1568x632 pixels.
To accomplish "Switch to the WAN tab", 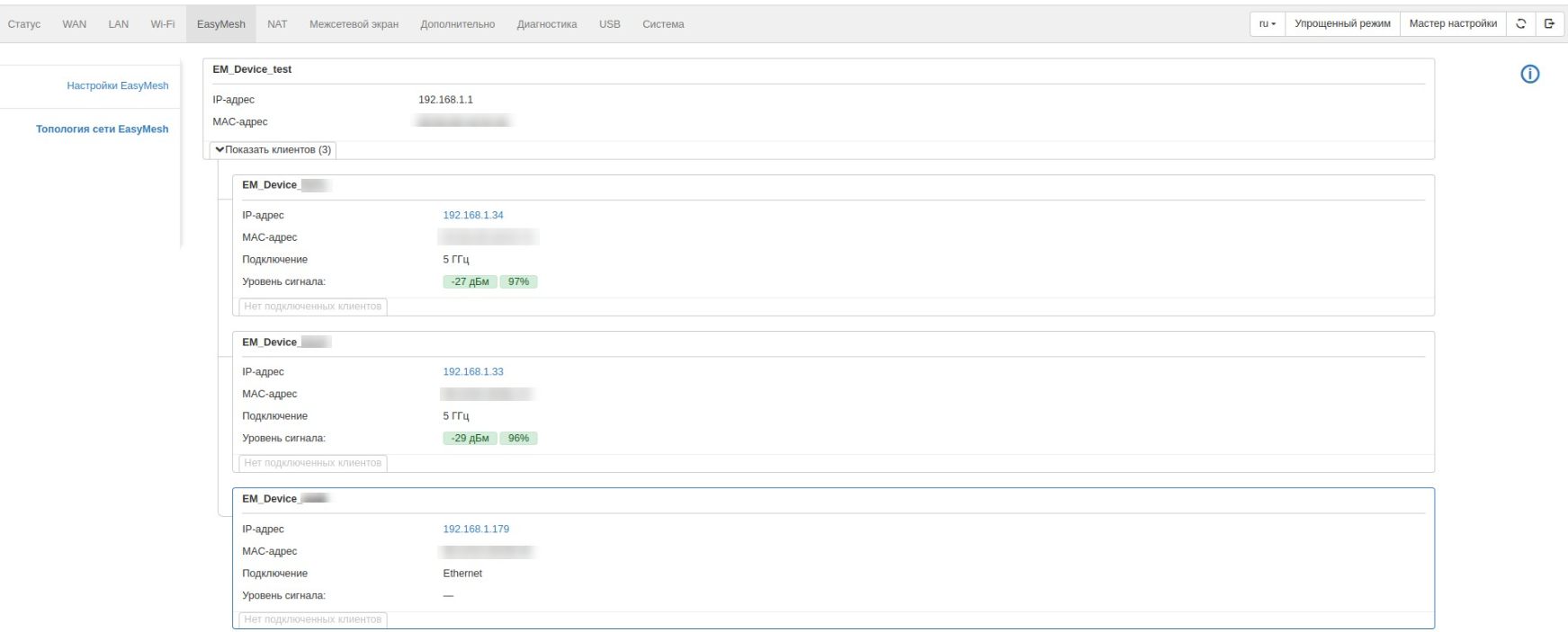I will point(75,24).
